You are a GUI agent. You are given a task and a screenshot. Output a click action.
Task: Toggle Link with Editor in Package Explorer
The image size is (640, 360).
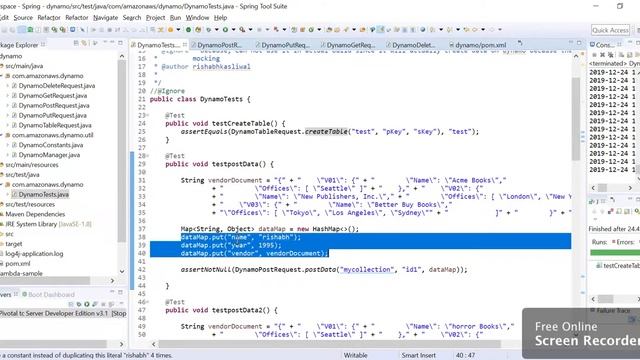coord(84,43)
